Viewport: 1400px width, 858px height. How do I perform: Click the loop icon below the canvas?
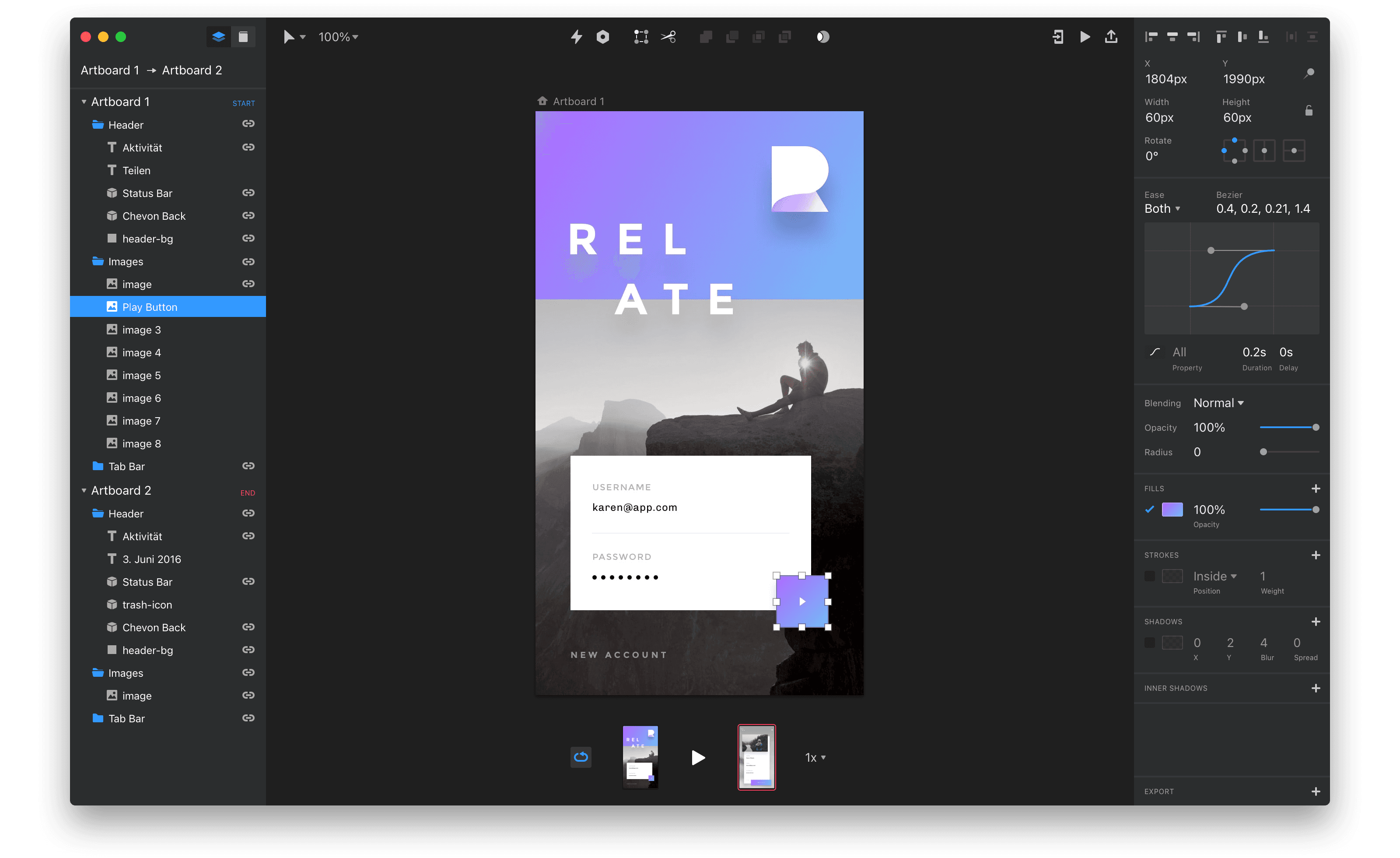pyautogui.click(x=581, y=757)
